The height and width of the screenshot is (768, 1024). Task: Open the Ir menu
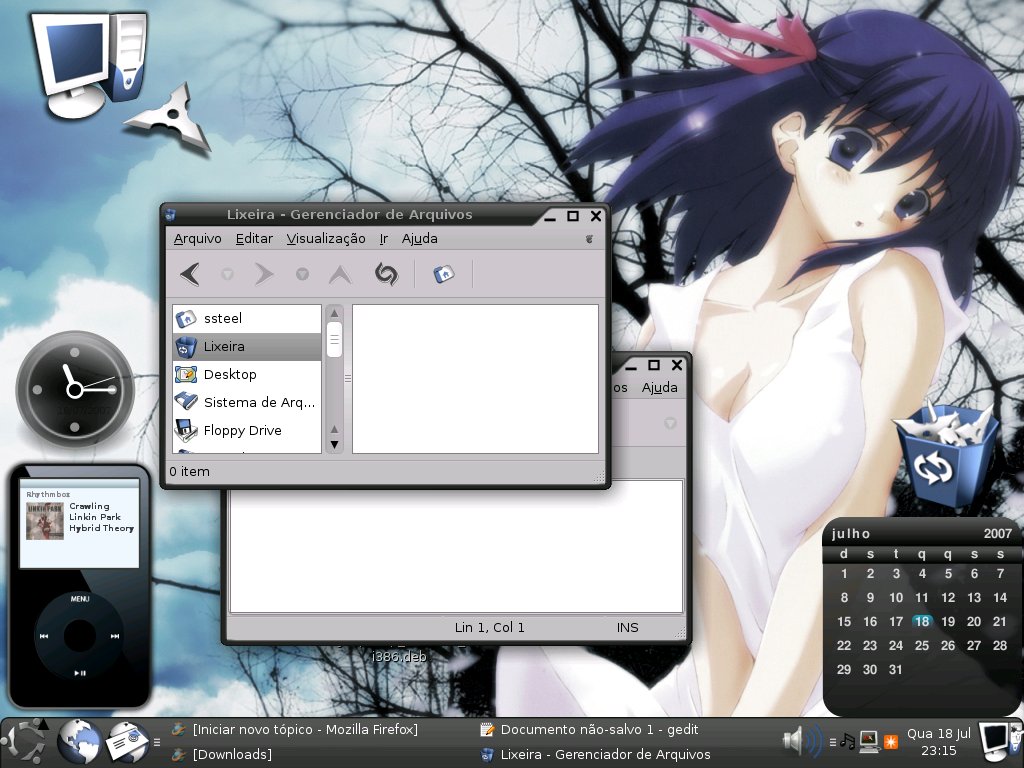384,239
